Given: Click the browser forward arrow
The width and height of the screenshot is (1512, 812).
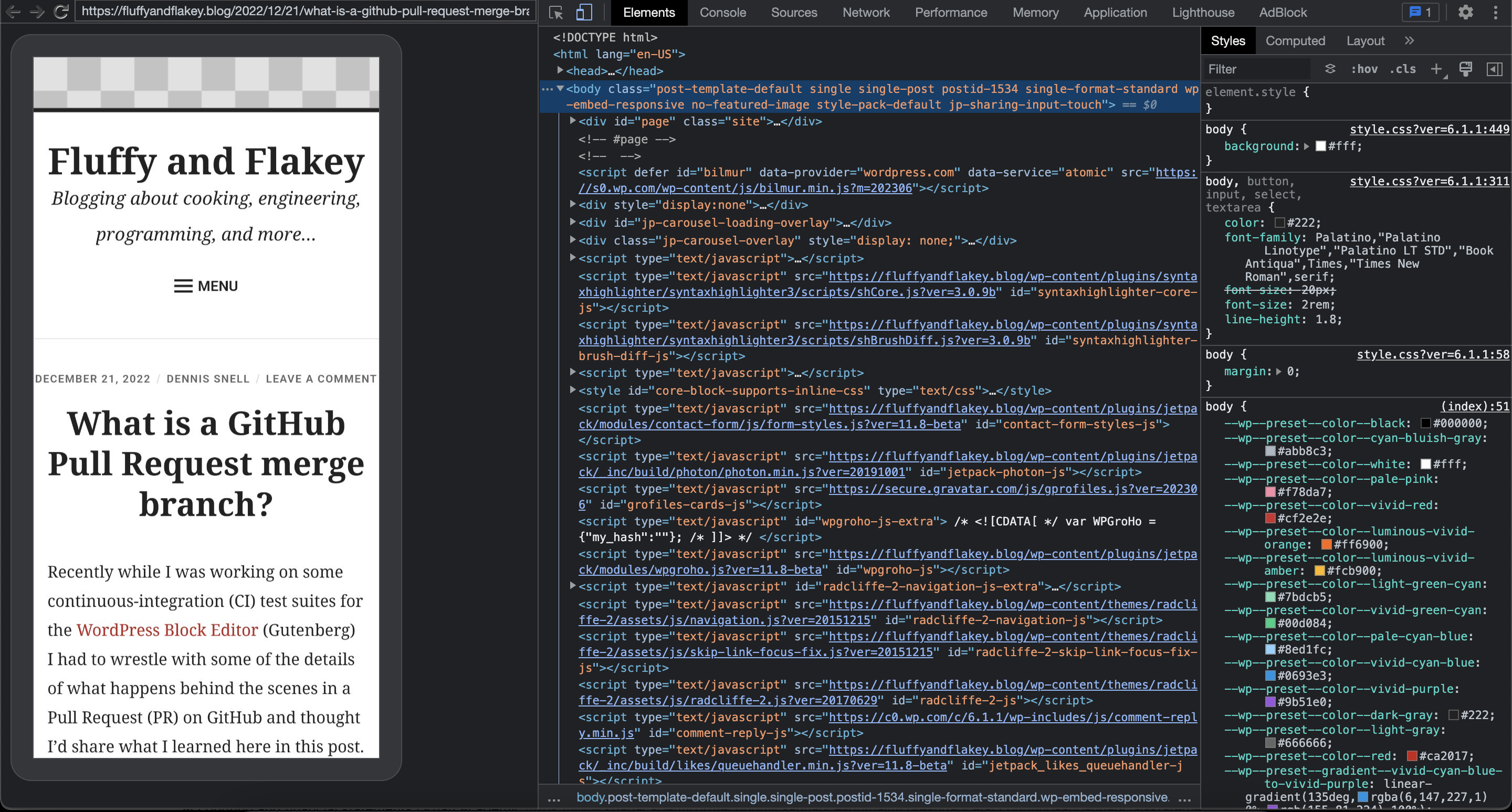Looking at the screenshot, I should [x=37, y=12].
